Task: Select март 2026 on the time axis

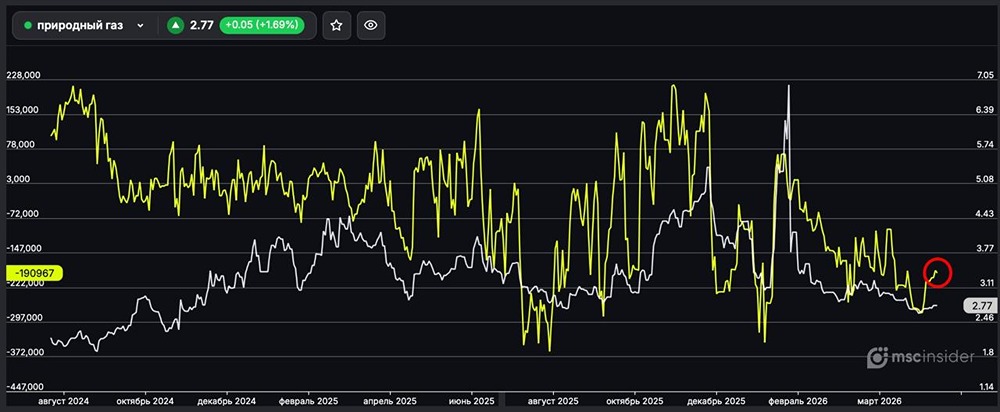Action: 882,400
